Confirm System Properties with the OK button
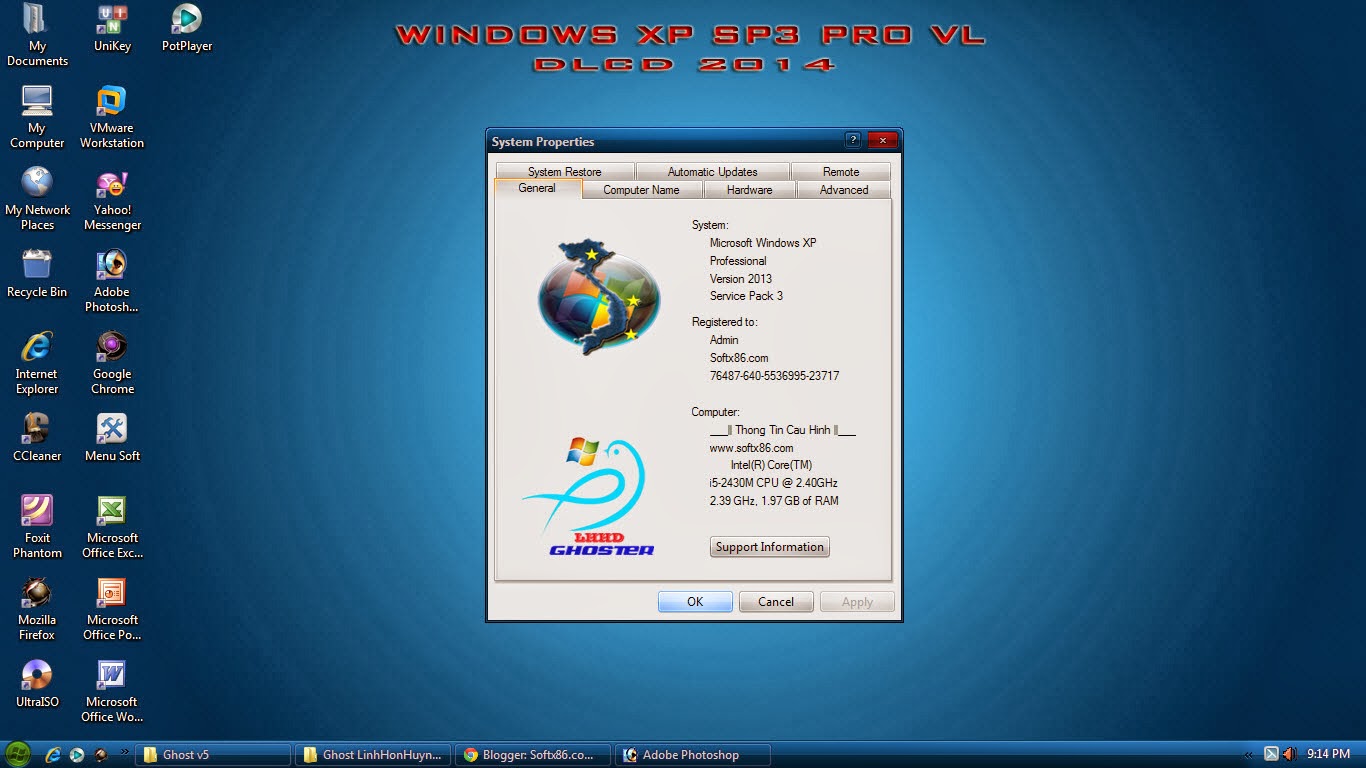 click(x=695, y=602)
